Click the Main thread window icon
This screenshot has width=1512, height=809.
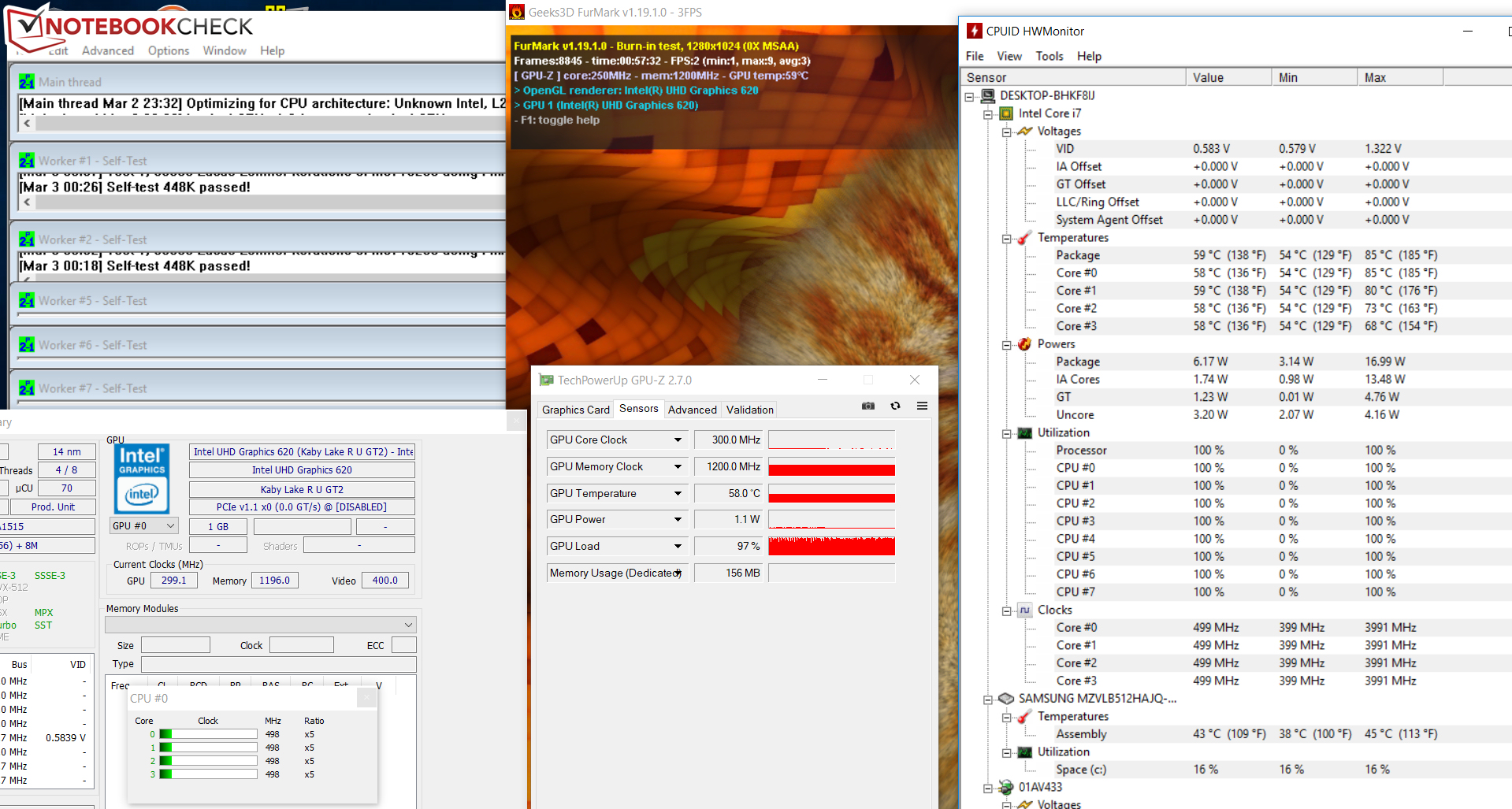(x=27, y=81)
